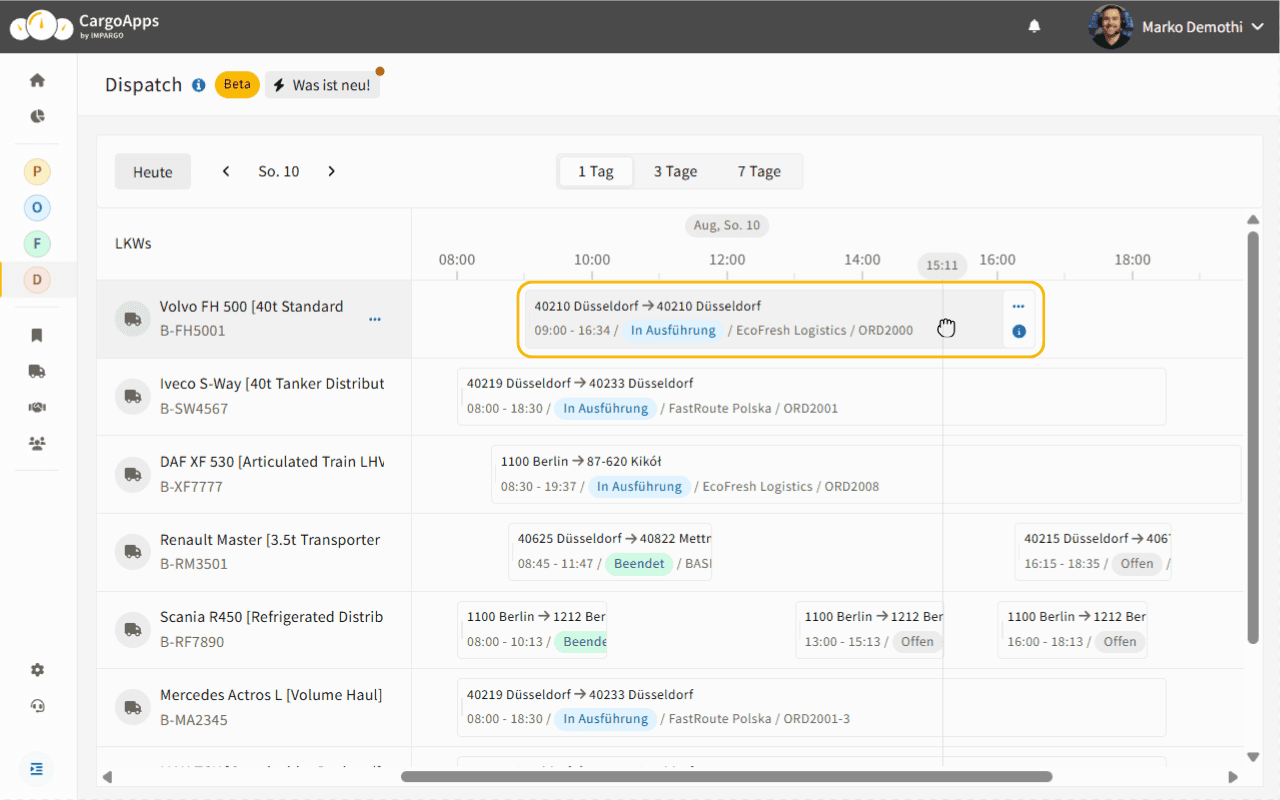Click the bookmark icon in the sidebar
Screen dimensions: 1280x800
(37, 335)
